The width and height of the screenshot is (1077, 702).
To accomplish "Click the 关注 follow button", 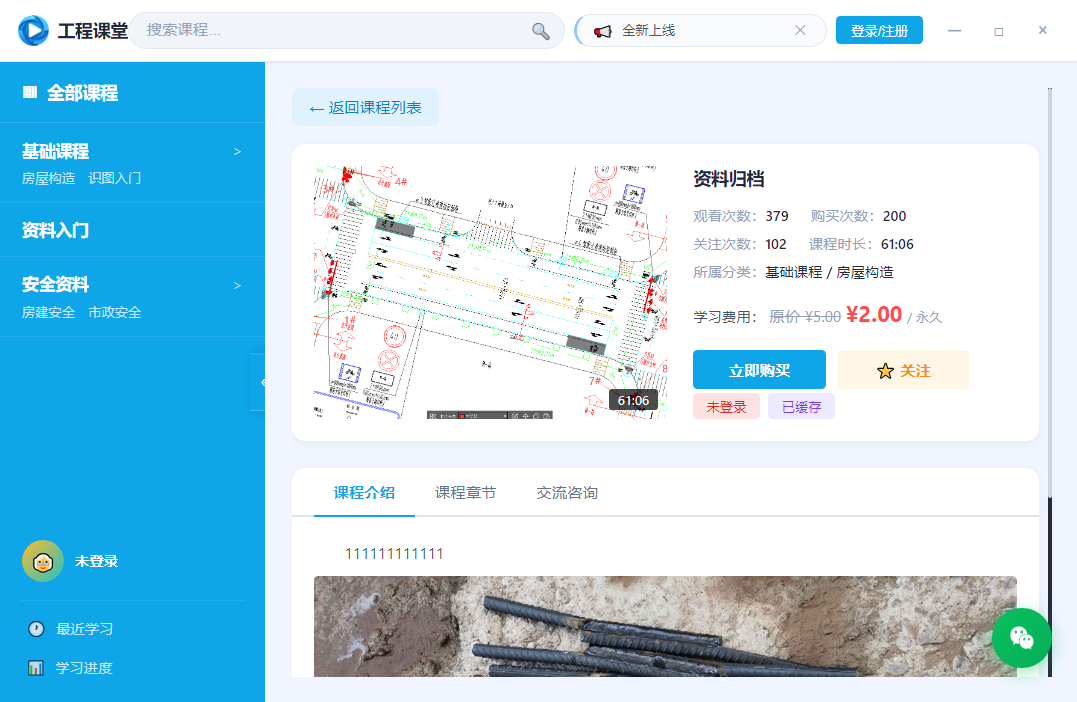I will click(903, 370).
